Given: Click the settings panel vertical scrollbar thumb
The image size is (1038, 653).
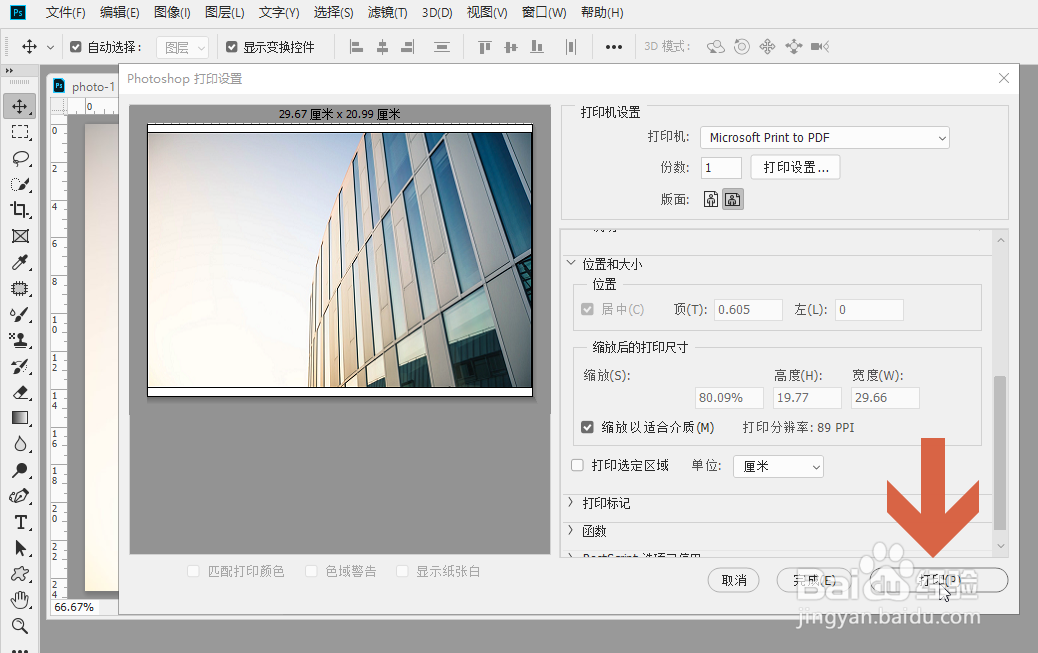Looking at the screenshot, I should click(1000, 453).
